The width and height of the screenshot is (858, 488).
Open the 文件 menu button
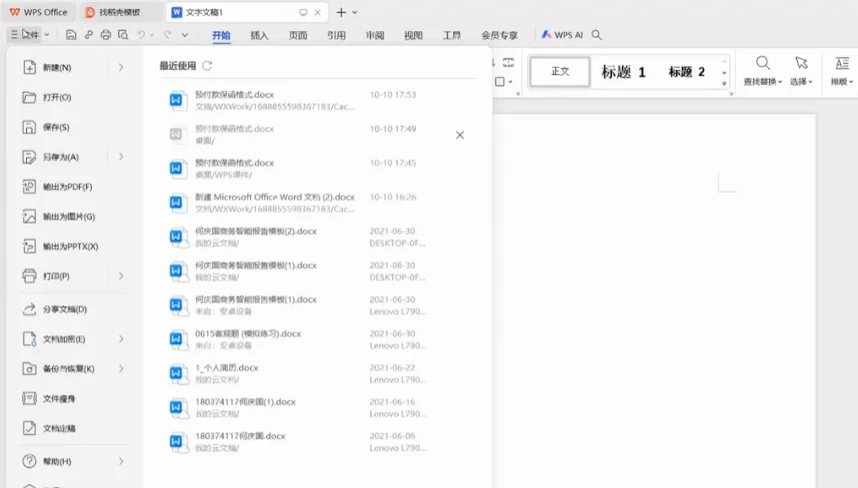coord(25,34)
